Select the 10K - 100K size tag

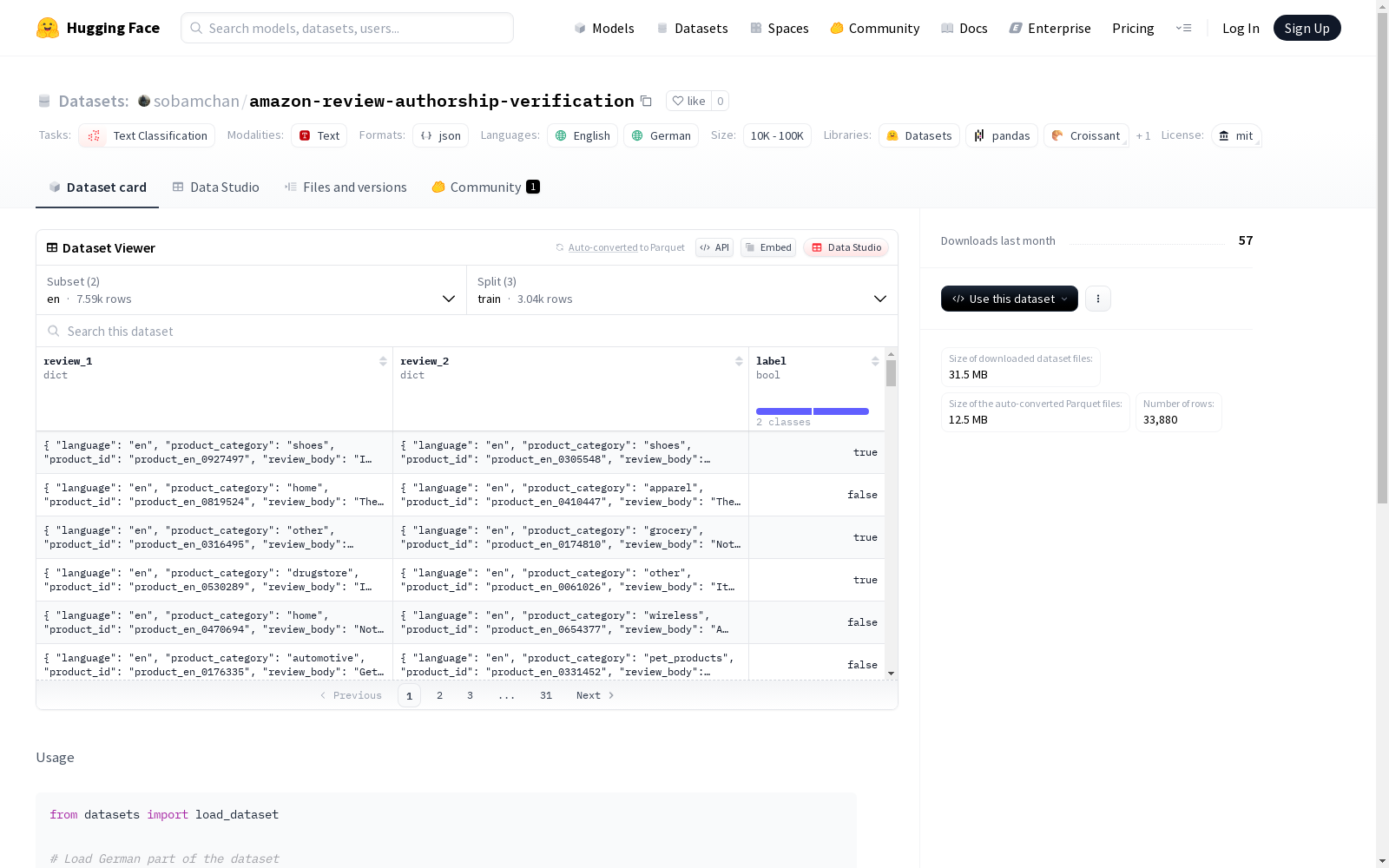tap(777, 135)
